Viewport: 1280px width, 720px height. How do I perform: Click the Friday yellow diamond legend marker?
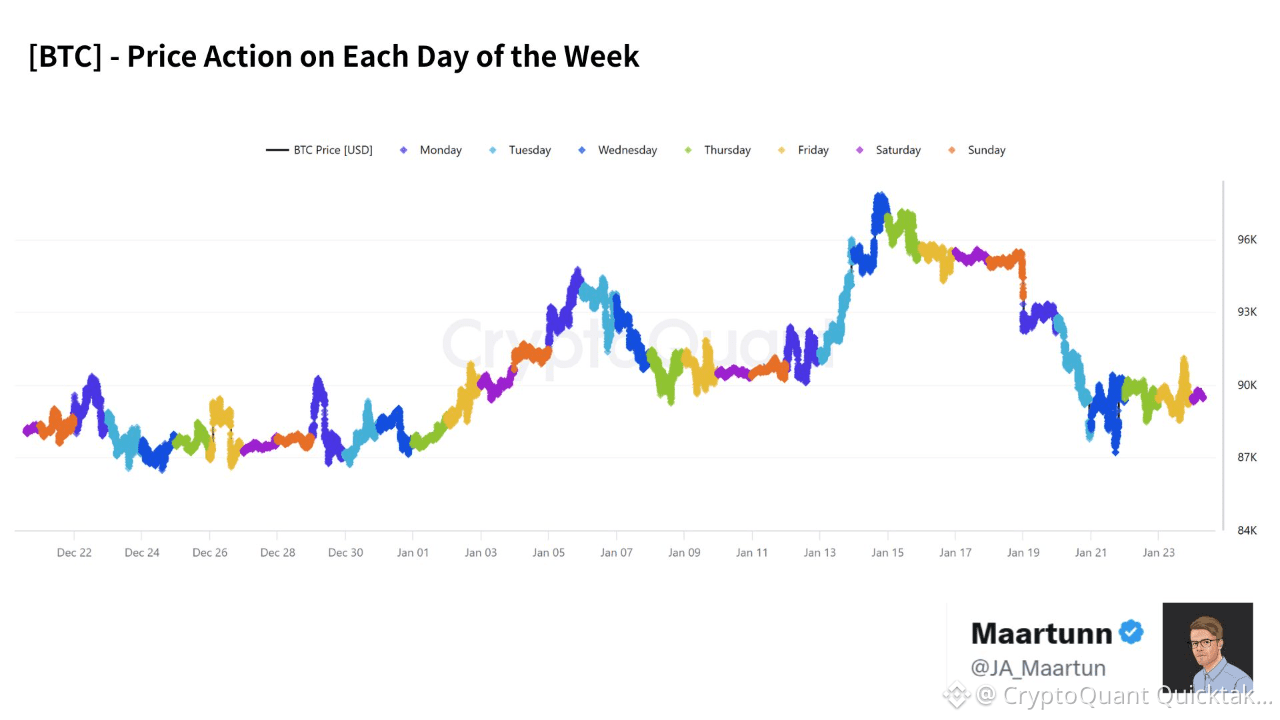point(782,150)
